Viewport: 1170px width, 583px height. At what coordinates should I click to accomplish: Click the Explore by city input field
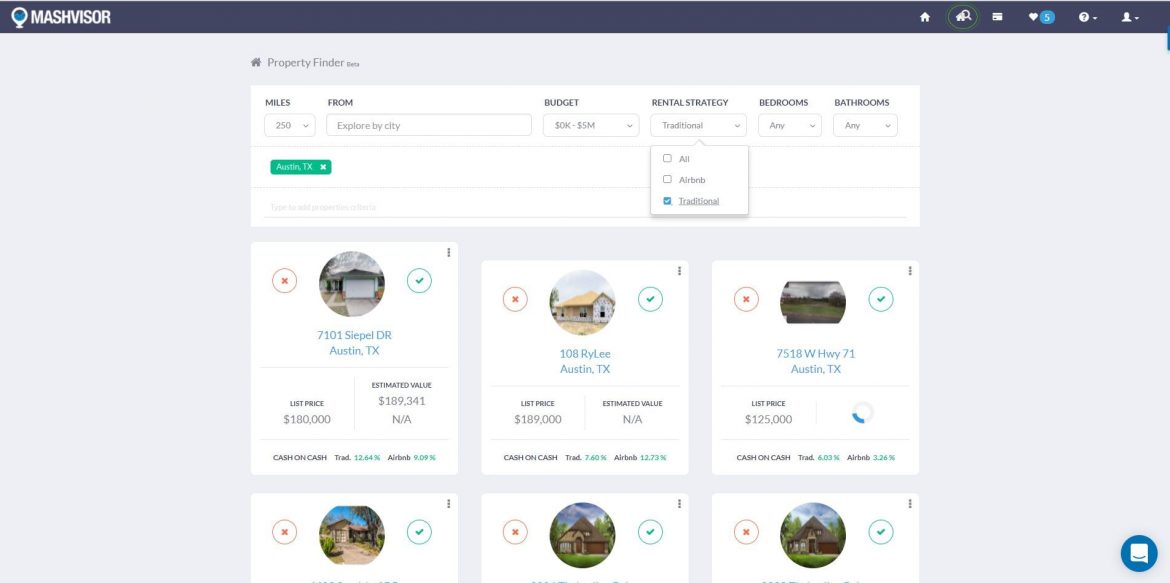click(428, 124)
